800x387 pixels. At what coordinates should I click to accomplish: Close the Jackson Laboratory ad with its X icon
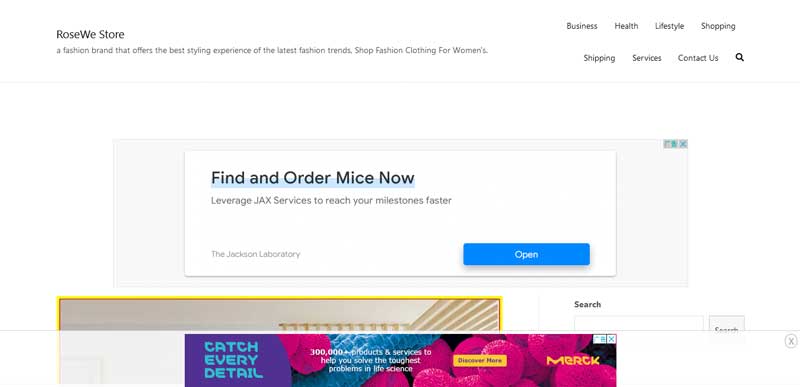click(x=683, y=144)
